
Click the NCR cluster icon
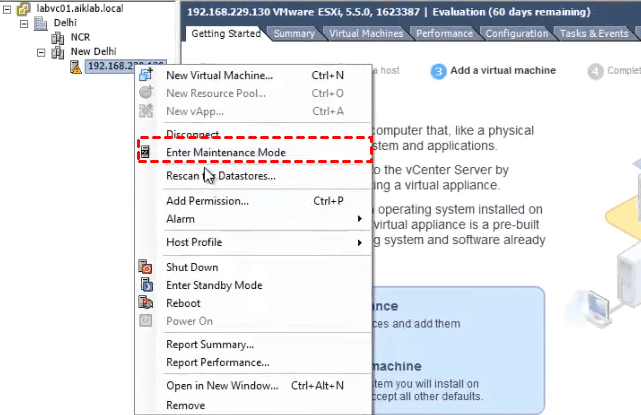[x=57, y=38]
